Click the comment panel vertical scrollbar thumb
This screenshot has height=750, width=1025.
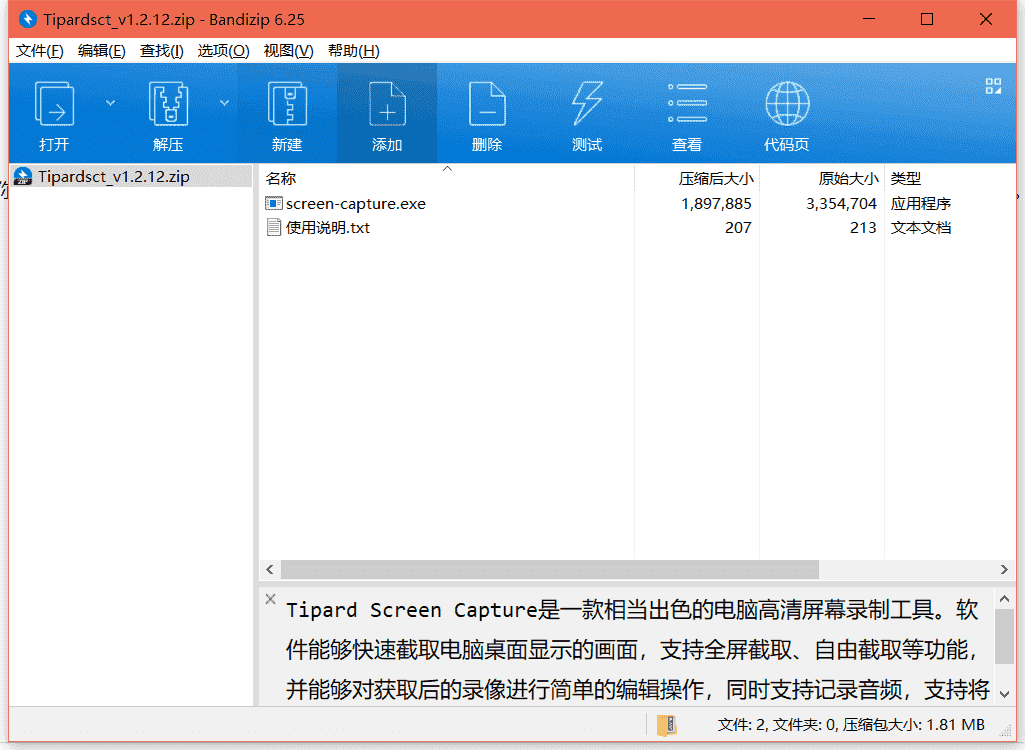[1005, 636]
